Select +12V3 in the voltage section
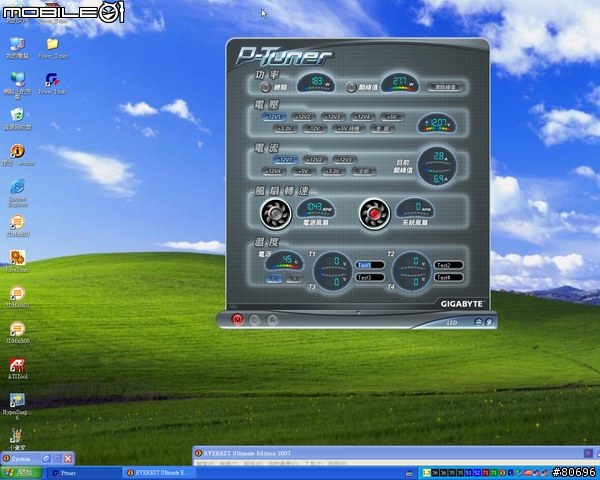Image resolution: width=600 pixels, height=480 pixels. (333, 117)
